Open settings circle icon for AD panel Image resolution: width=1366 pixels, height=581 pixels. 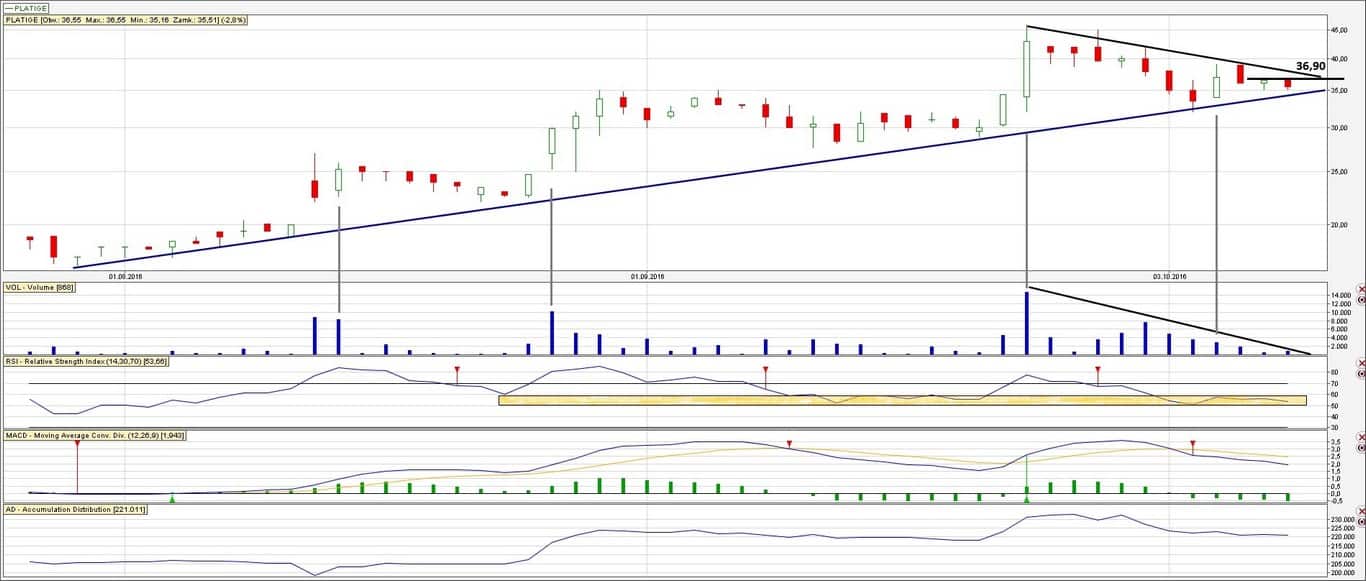(x=1360, y=521)
